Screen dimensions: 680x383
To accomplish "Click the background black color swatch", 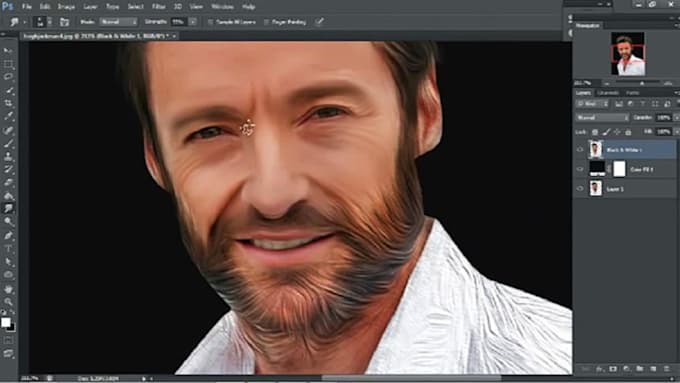I will [12, 327].
